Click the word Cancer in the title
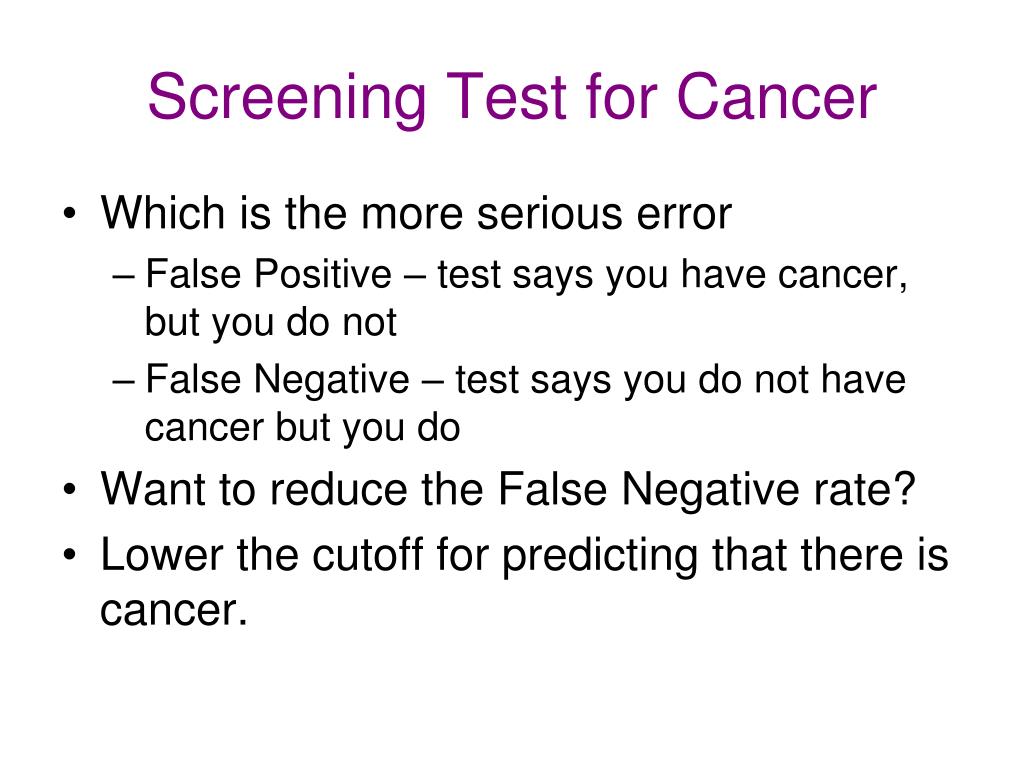The height and width of the screenshot is (768, 1024). [x=775, y=97]
